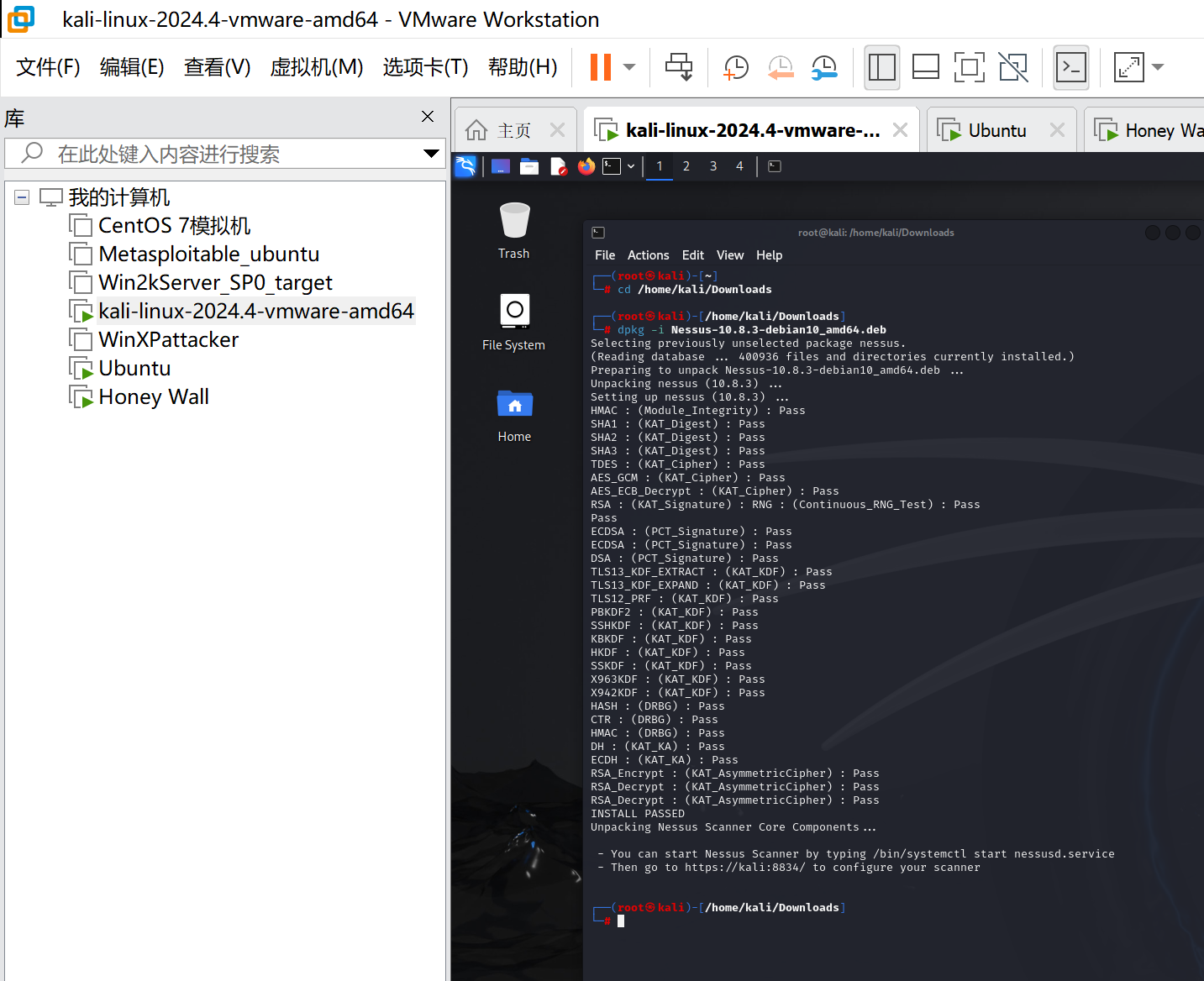
Task: Switch to workspace 4
Action: [740, 166]
